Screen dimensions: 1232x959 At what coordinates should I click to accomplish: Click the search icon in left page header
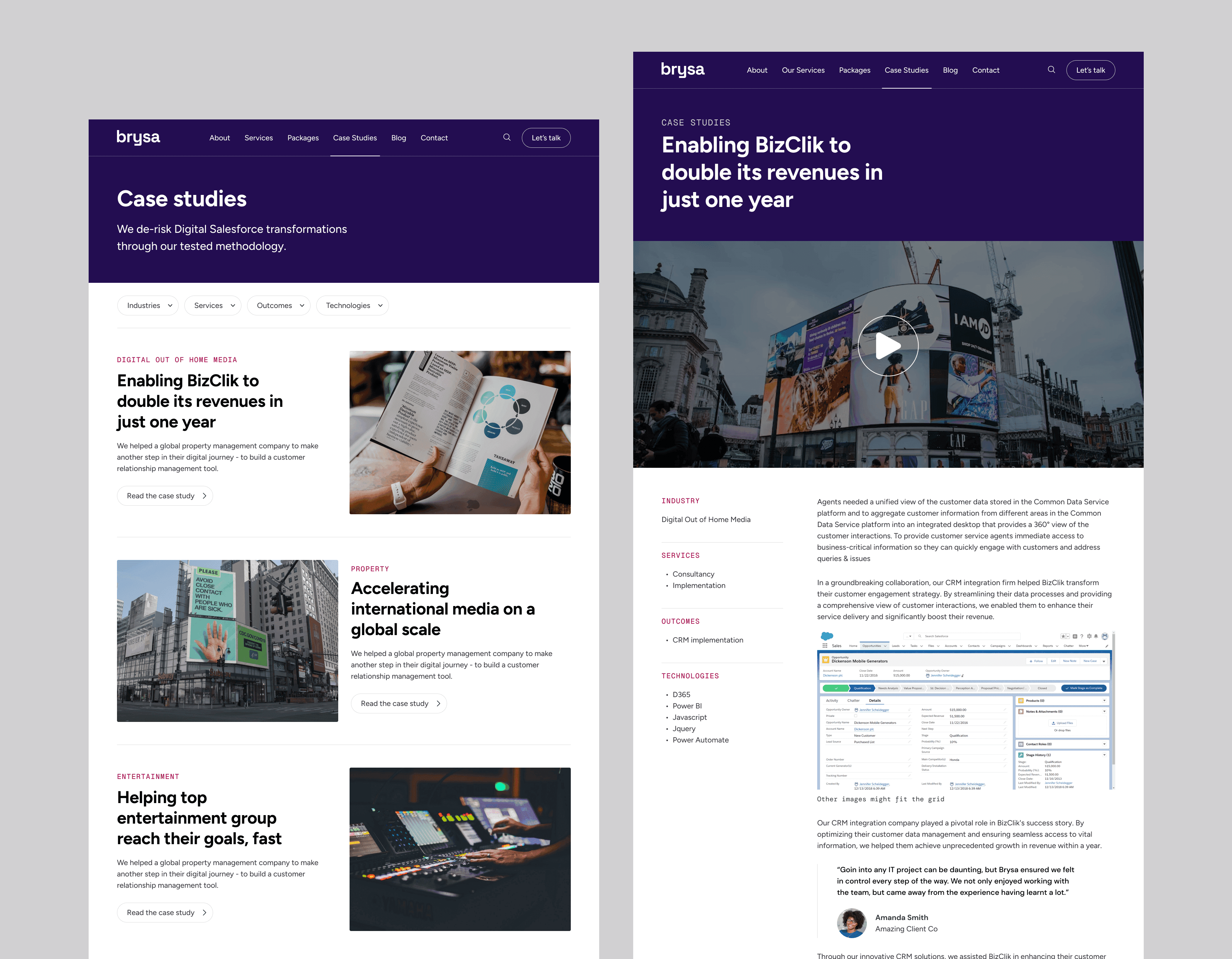(507, 138)
